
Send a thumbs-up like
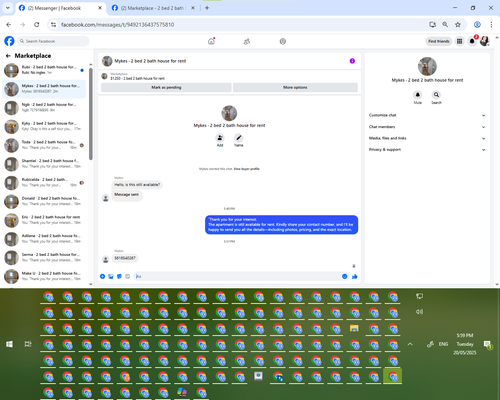[355, 276]
